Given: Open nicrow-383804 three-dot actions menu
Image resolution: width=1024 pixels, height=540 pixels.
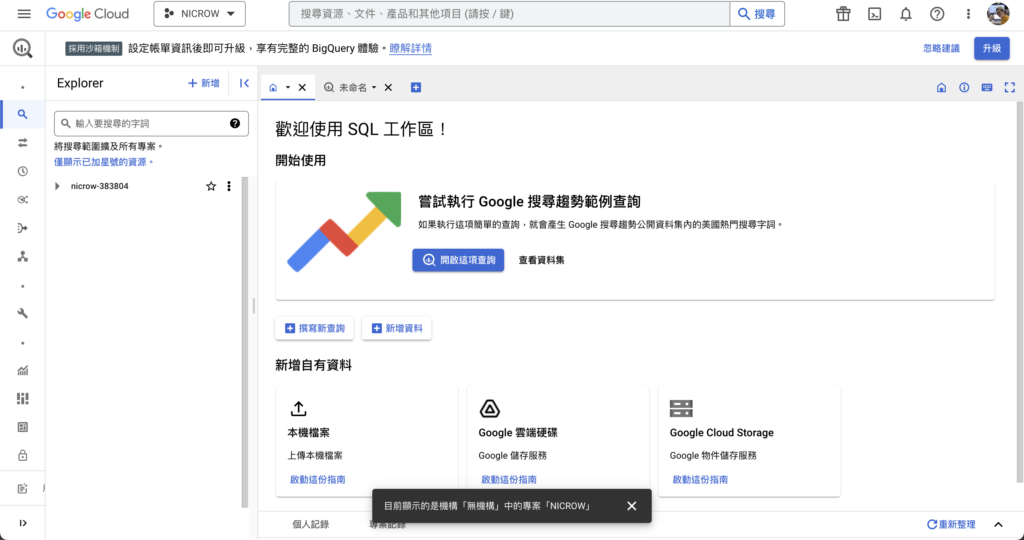Looking at the screenshot, I should pos(229,186).
